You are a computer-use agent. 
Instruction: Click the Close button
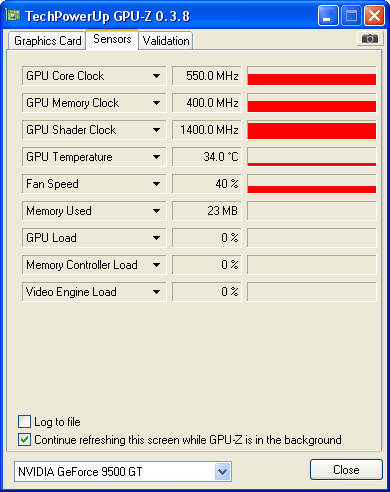[x=346, y=470]
